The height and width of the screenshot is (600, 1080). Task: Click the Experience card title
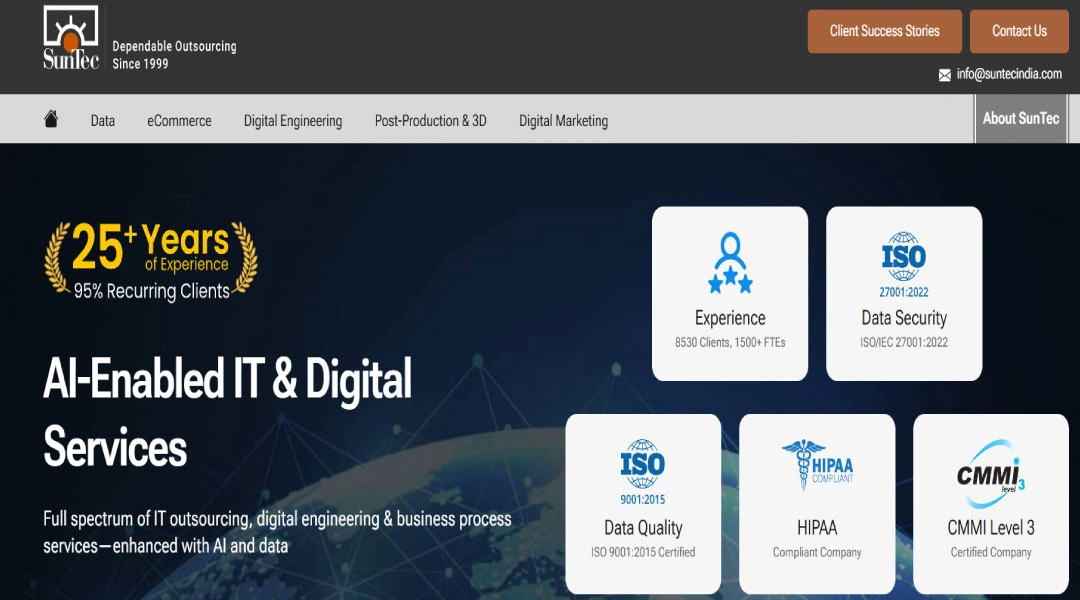730,318
